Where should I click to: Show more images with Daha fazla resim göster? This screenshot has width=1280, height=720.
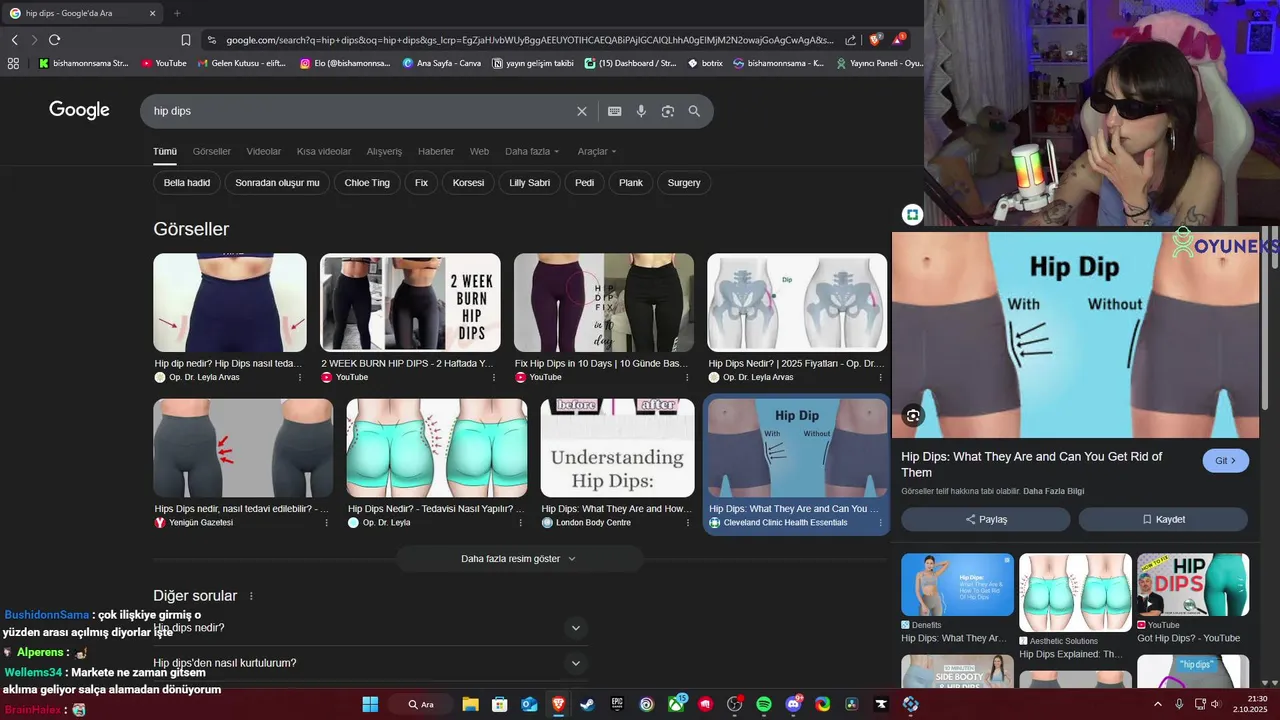[518, 559]
